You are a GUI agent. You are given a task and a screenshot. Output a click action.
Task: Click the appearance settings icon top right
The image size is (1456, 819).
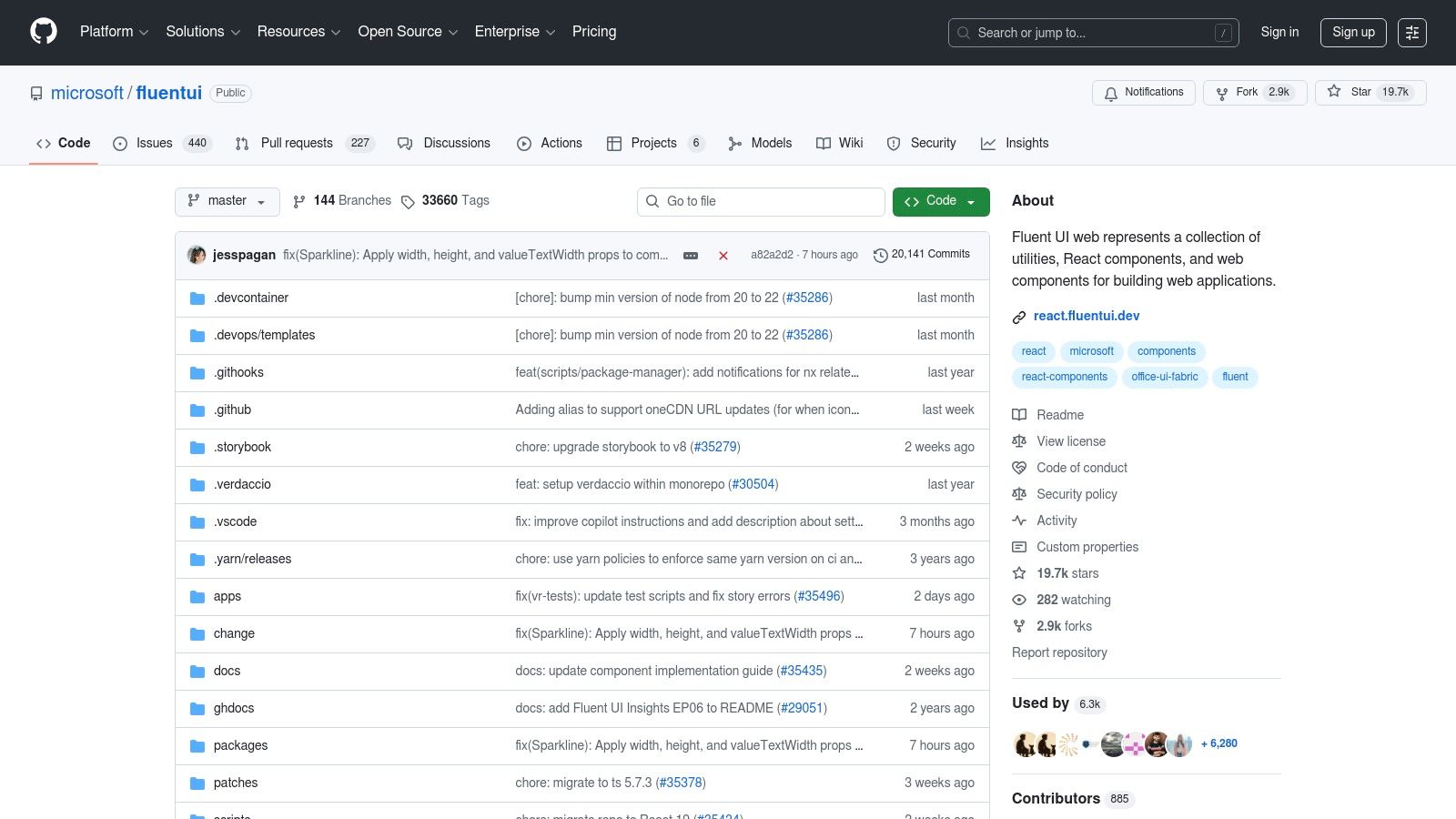pyautogui.click(x=1412, y=32)
